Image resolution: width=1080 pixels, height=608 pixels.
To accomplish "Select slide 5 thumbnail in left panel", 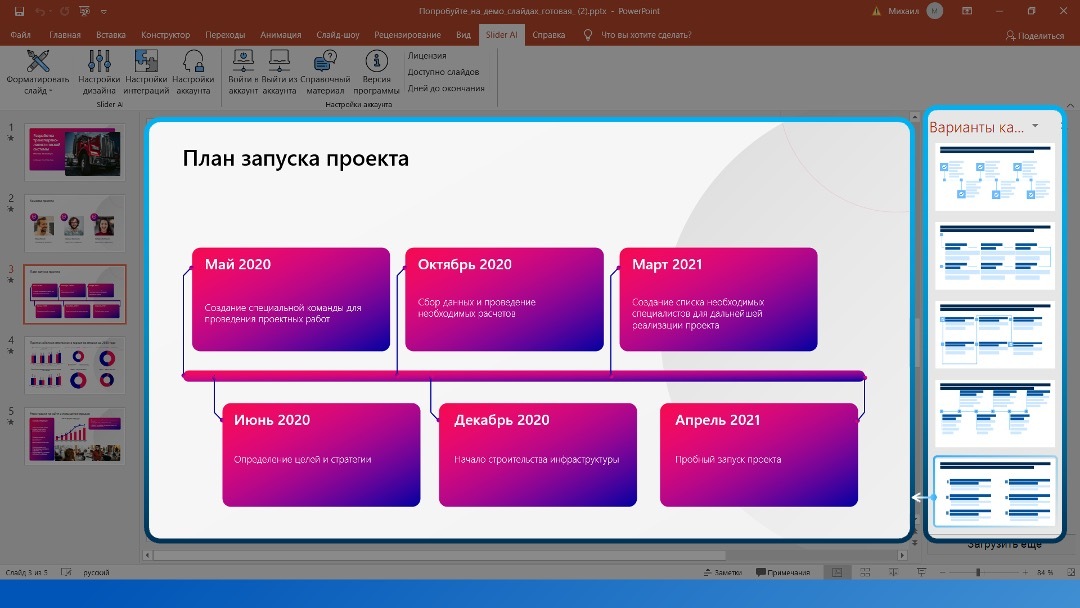I will click(x=75, y=435).
